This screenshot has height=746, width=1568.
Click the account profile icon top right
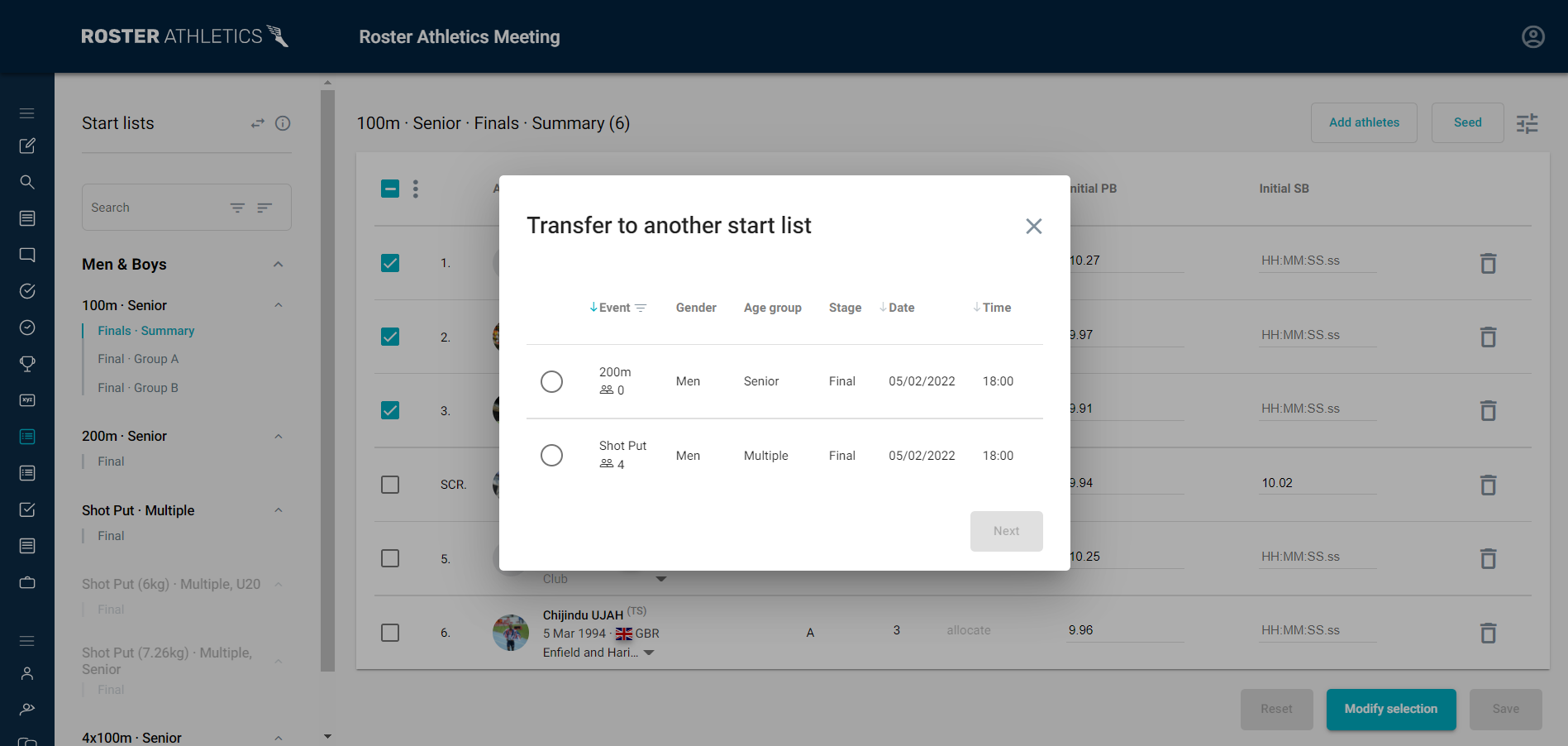(1532, 36)
